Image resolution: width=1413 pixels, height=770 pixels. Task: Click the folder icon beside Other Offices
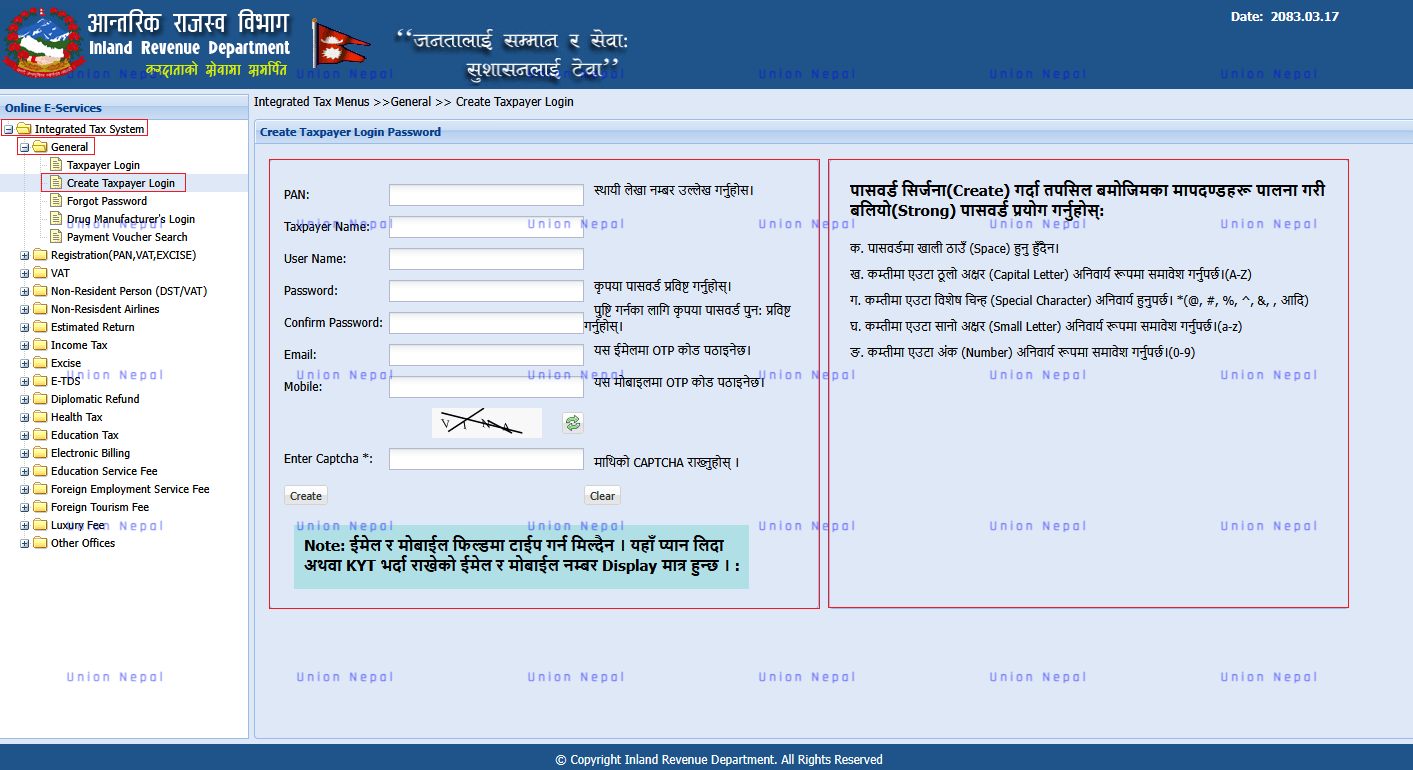coord(40,543)
